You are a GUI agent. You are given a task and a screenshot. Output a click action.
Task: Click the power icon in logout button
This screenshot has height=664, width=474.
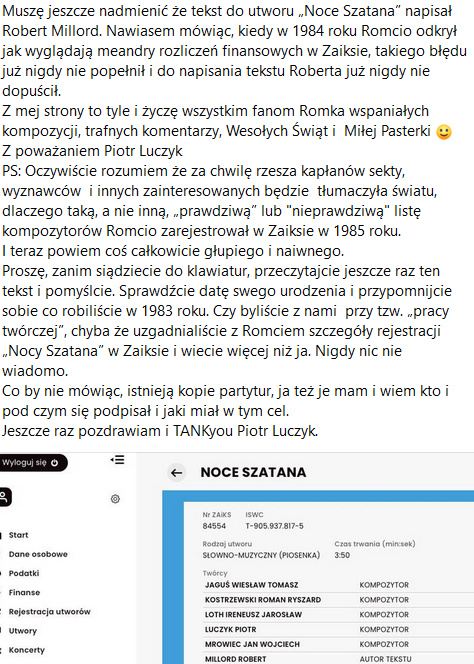tap(54, 463)
